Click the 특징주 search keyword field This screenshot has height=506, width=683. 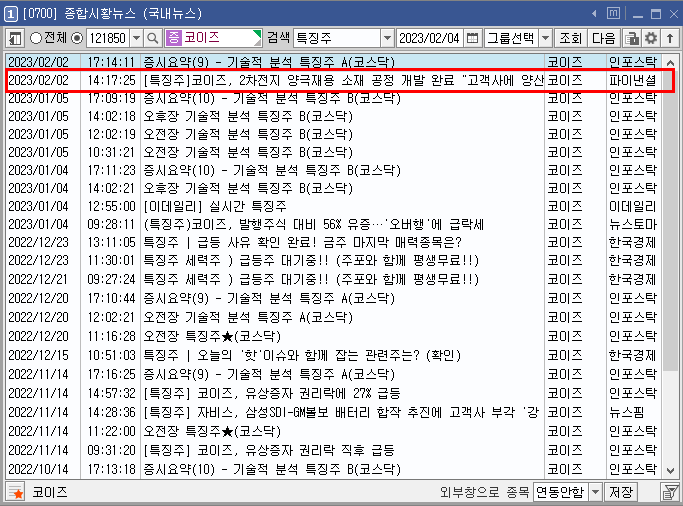337,38
